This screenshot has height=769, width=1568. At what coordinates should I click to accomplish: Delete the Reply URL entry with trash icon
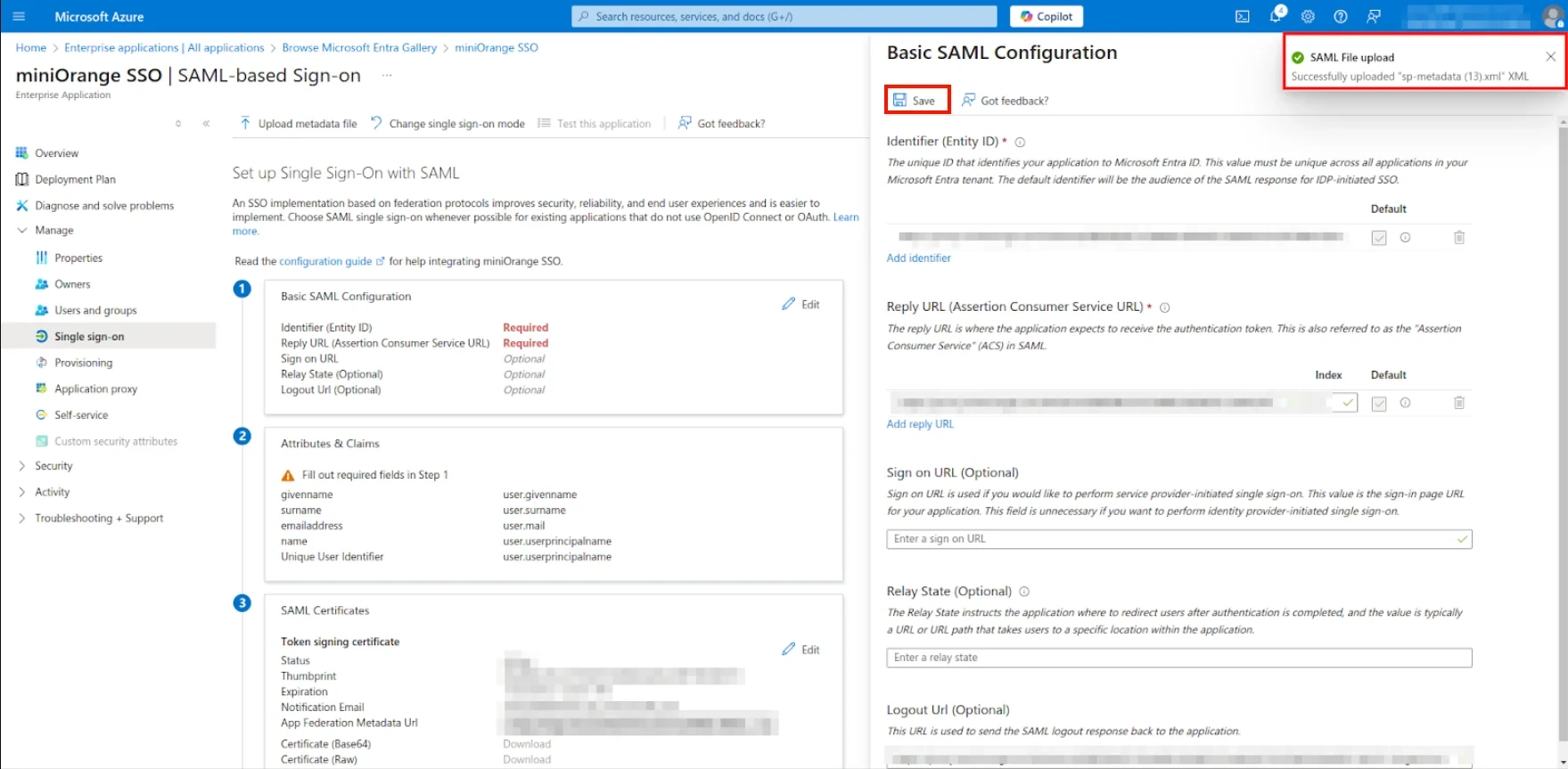tap(1459, 403)
